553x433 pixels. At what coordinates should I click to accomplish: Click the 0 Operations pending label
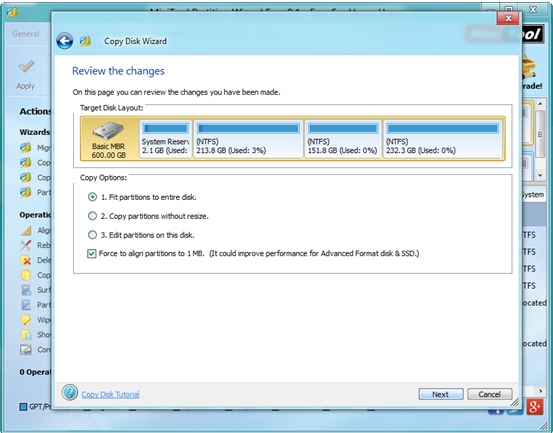[x=35, y=372]
